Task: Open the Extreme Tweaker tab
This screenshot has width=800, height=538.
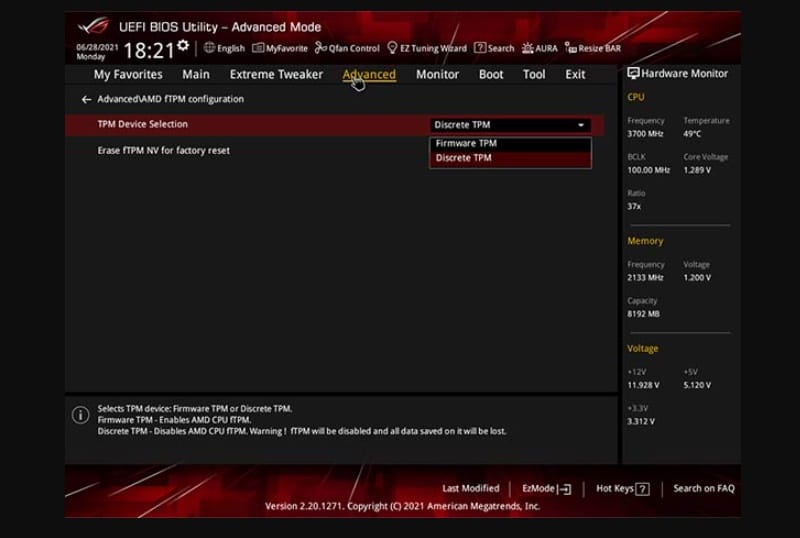Action: (x=276, y=75)
